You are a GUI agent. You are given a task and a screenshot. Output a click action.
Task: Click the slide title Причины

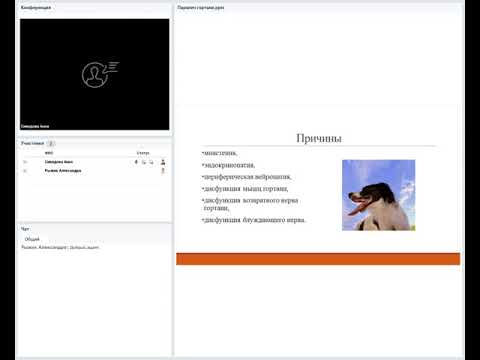click(x=319, y=138)
